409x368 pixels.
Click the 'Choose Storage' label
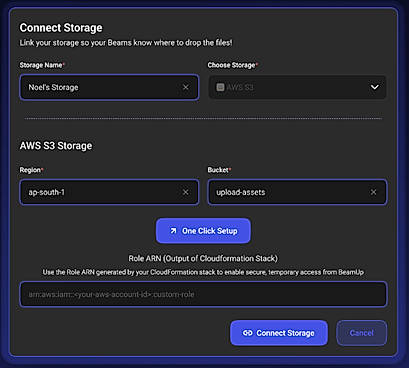(231, 65)
